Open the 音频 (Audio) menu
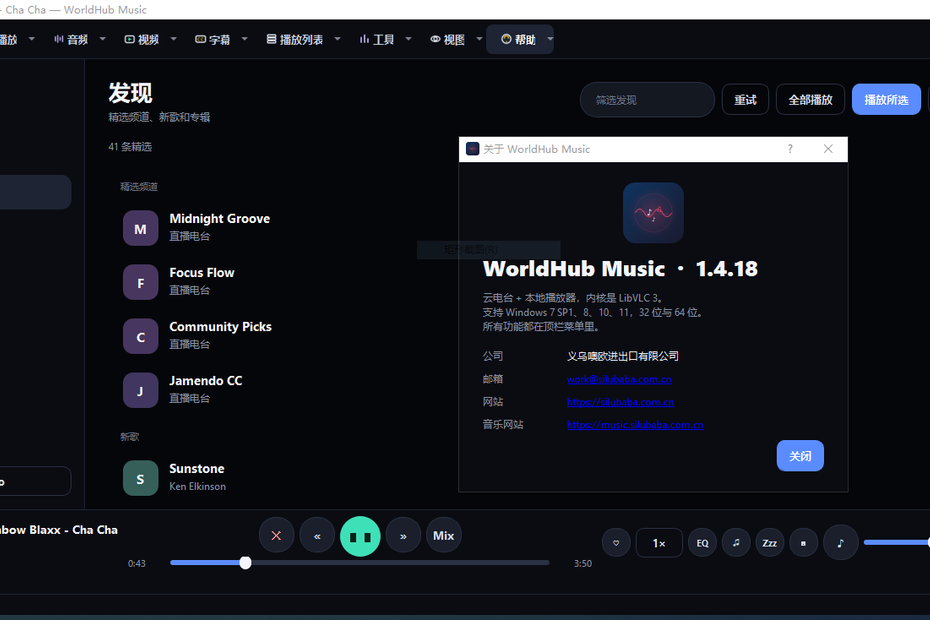Image resolution: width=930 pixels, height=620 pixels. coord(71,40)
